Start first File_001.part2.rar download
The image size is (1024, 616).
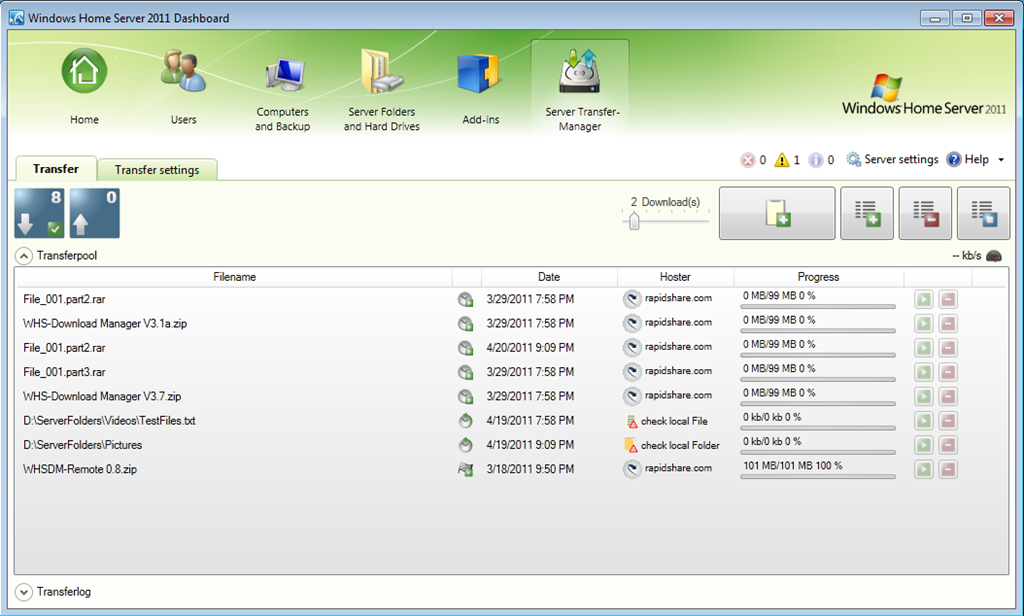[923, 300]
